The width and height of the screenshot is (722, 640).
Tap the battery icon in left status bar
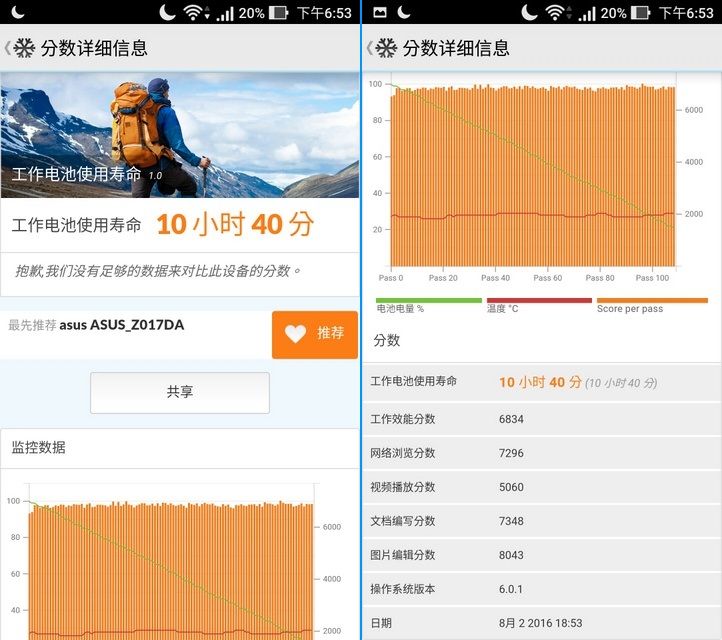click(x=279, y=13)
